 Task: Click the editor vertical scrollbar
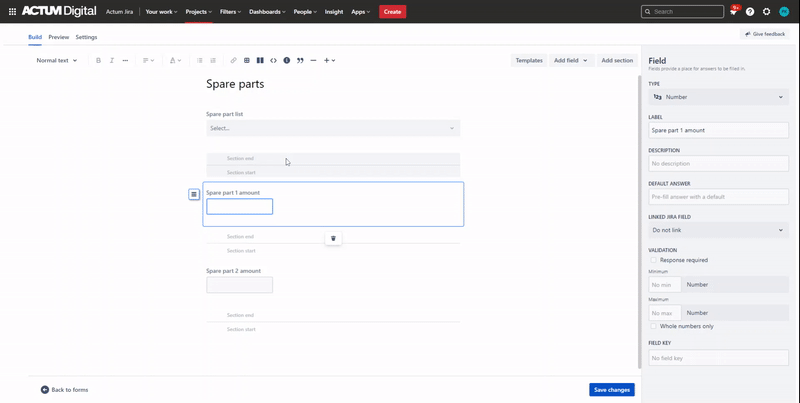click(640, 222)
